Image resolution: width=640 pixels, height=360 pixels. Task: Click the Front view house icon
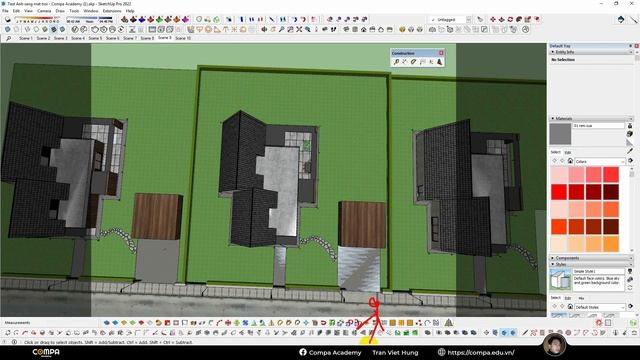click(364, 29)
